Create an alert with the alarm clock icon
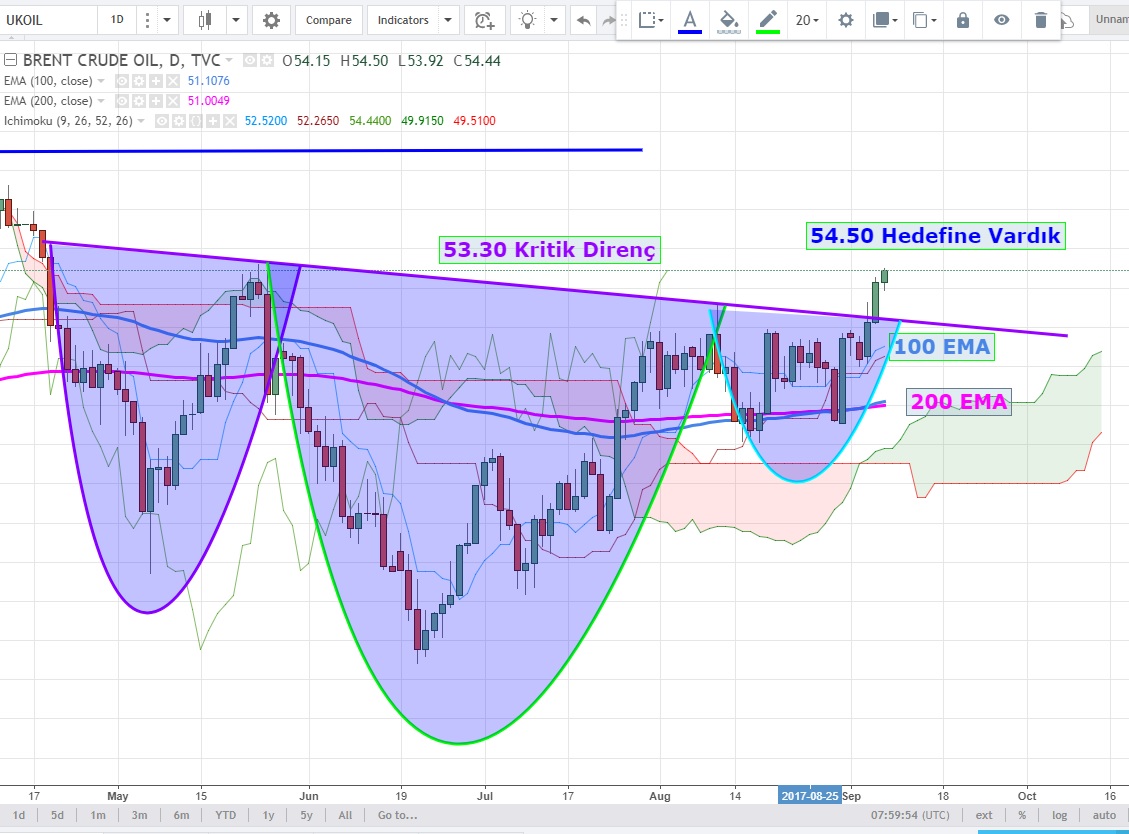Screen dimensions: 1129x834 tap(484, 20)
